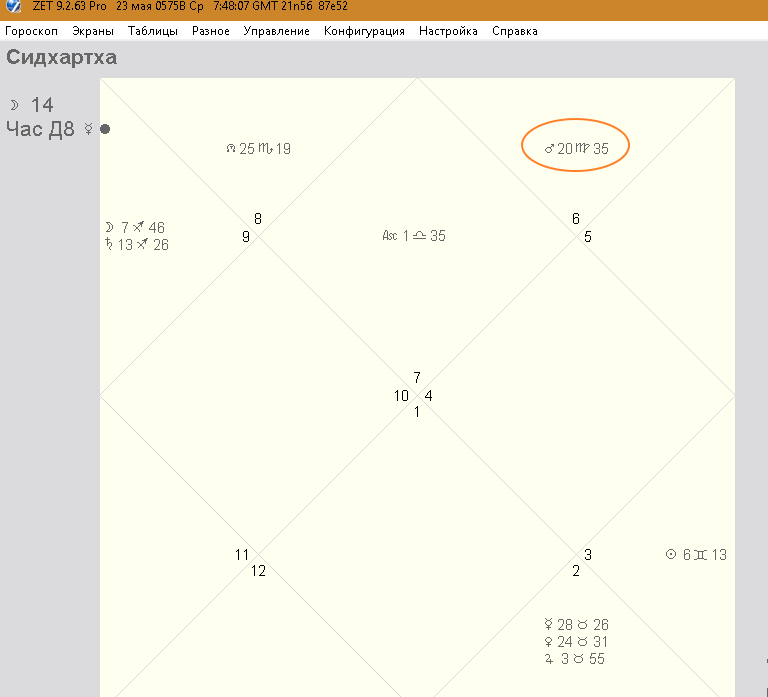The height and width of the screenshot is (697, 768).
Task: Click the time 7:48:07 GMT in title bar
Action: (245, 6)
